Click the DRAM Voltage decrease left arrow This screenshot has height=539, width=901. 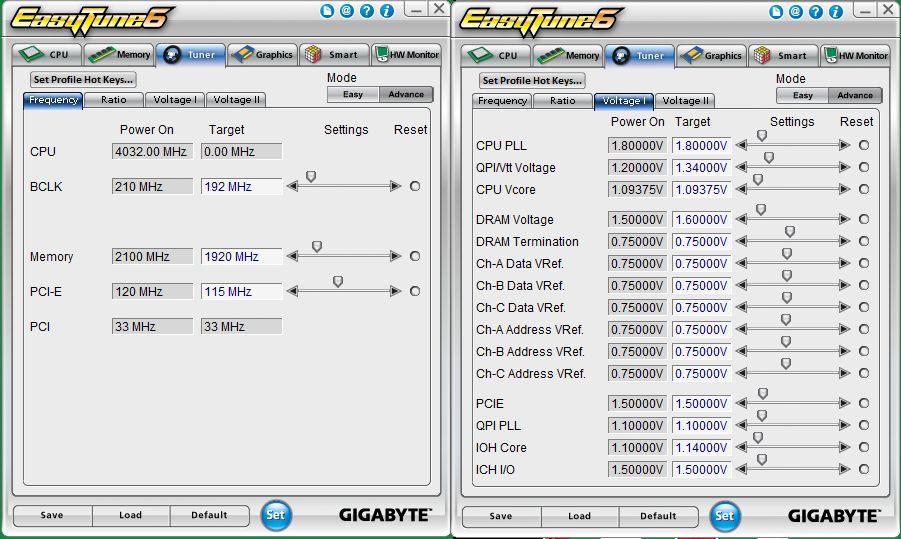tap(741, 219)
